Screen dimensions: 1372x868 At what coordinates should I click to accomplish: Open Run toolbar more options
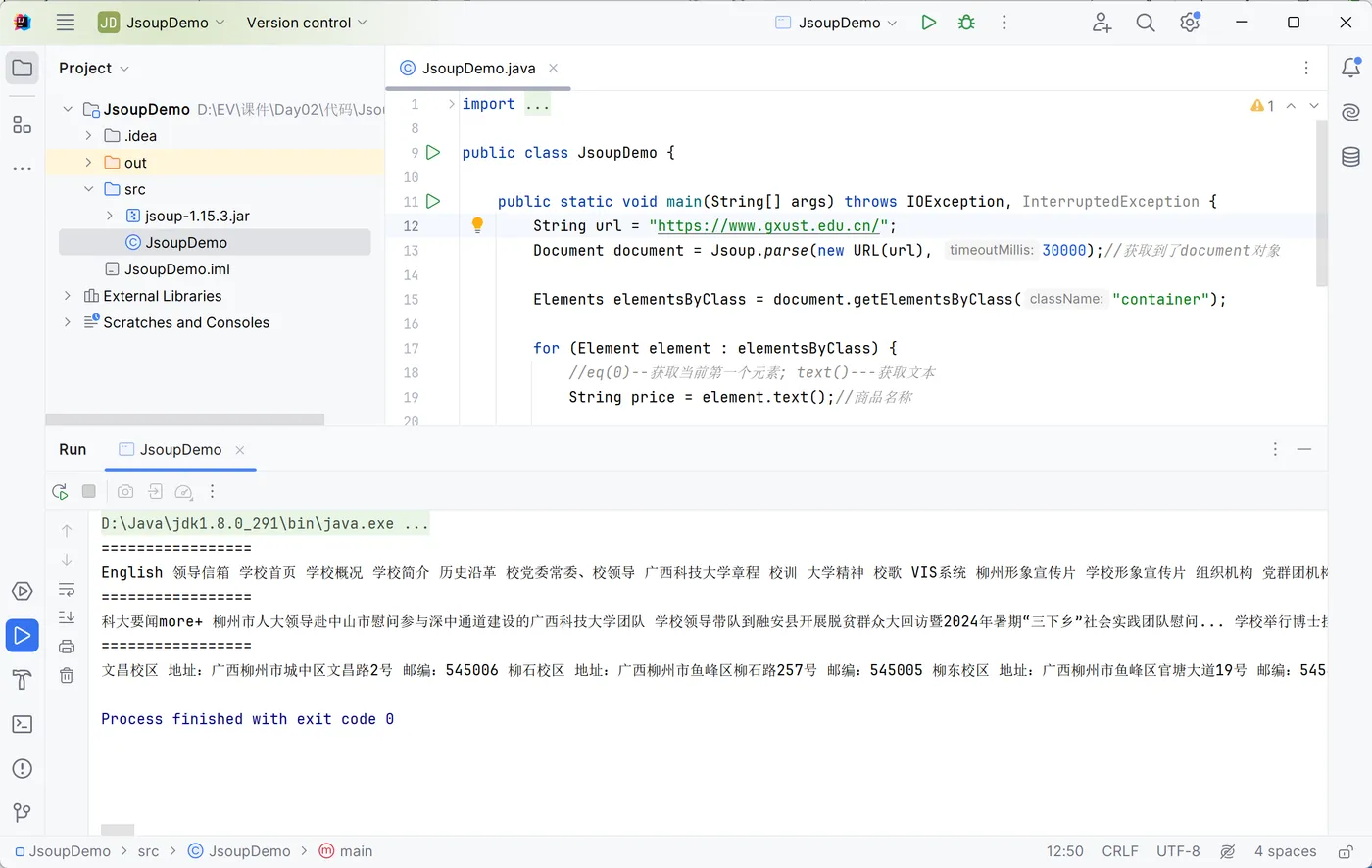[x=212, y=491]
